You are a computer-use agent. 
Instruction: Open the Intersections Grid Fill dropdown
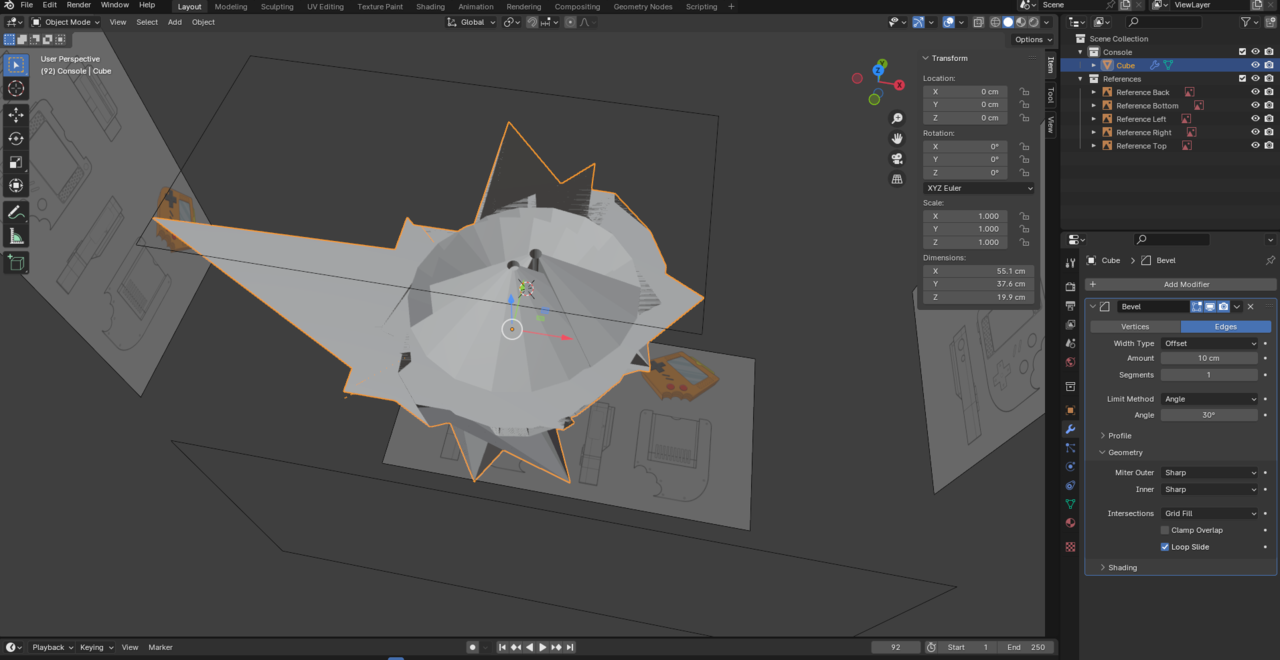[1209, 513]
